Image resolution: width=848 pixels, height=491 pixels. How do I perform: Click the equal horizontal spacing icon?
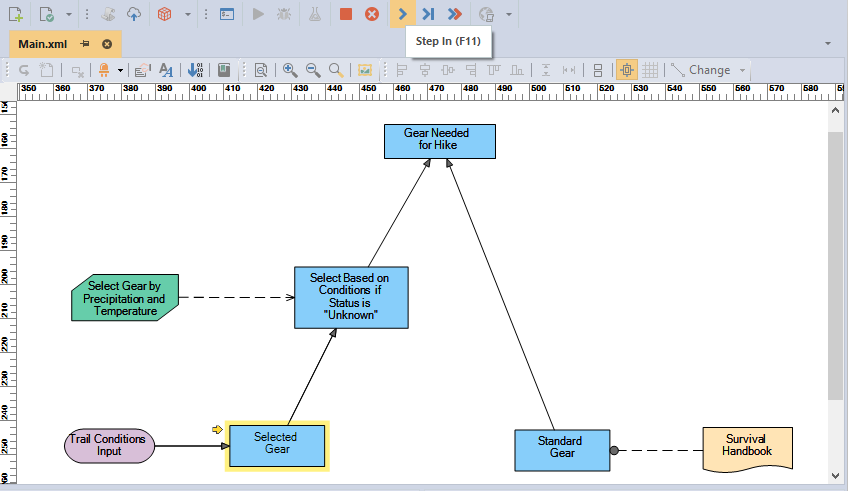point(569,70)
